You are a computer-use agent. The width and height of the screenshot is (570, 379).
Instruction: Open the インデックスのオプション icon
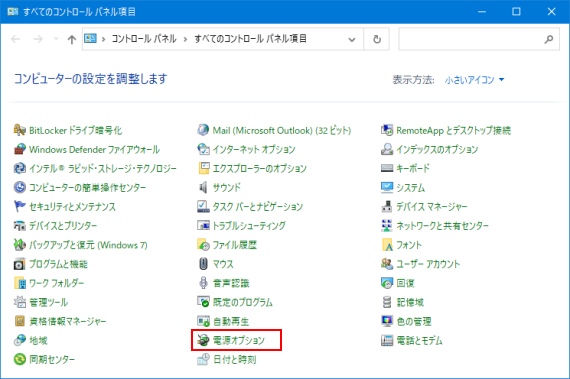[387, 149]
